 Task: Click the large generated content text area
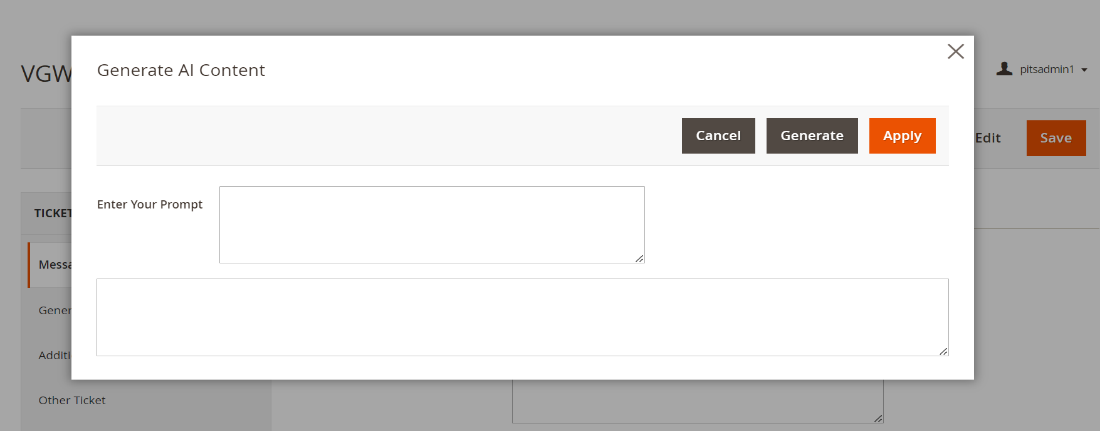tap(522, 317)
